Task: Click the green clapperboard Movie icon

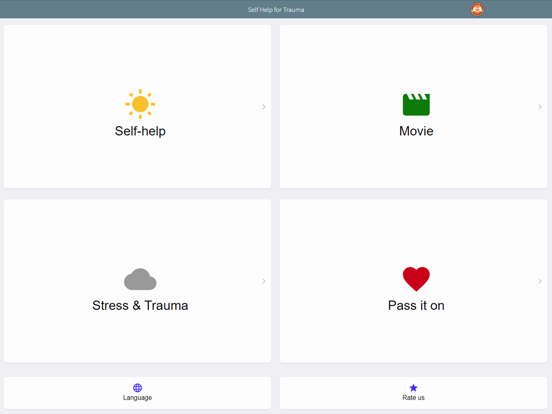Action: point(416,105)
